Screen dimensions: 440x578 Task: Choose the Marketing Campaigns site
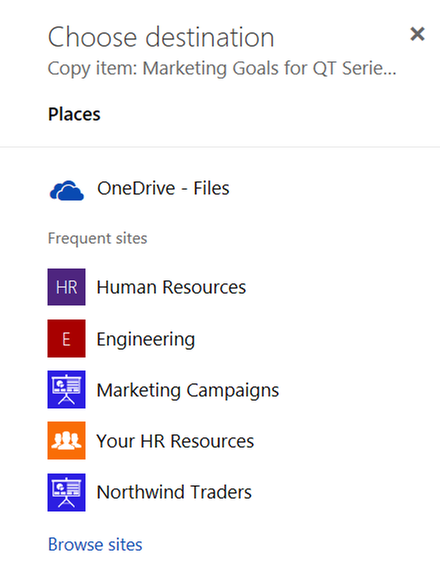coord(188,390)
